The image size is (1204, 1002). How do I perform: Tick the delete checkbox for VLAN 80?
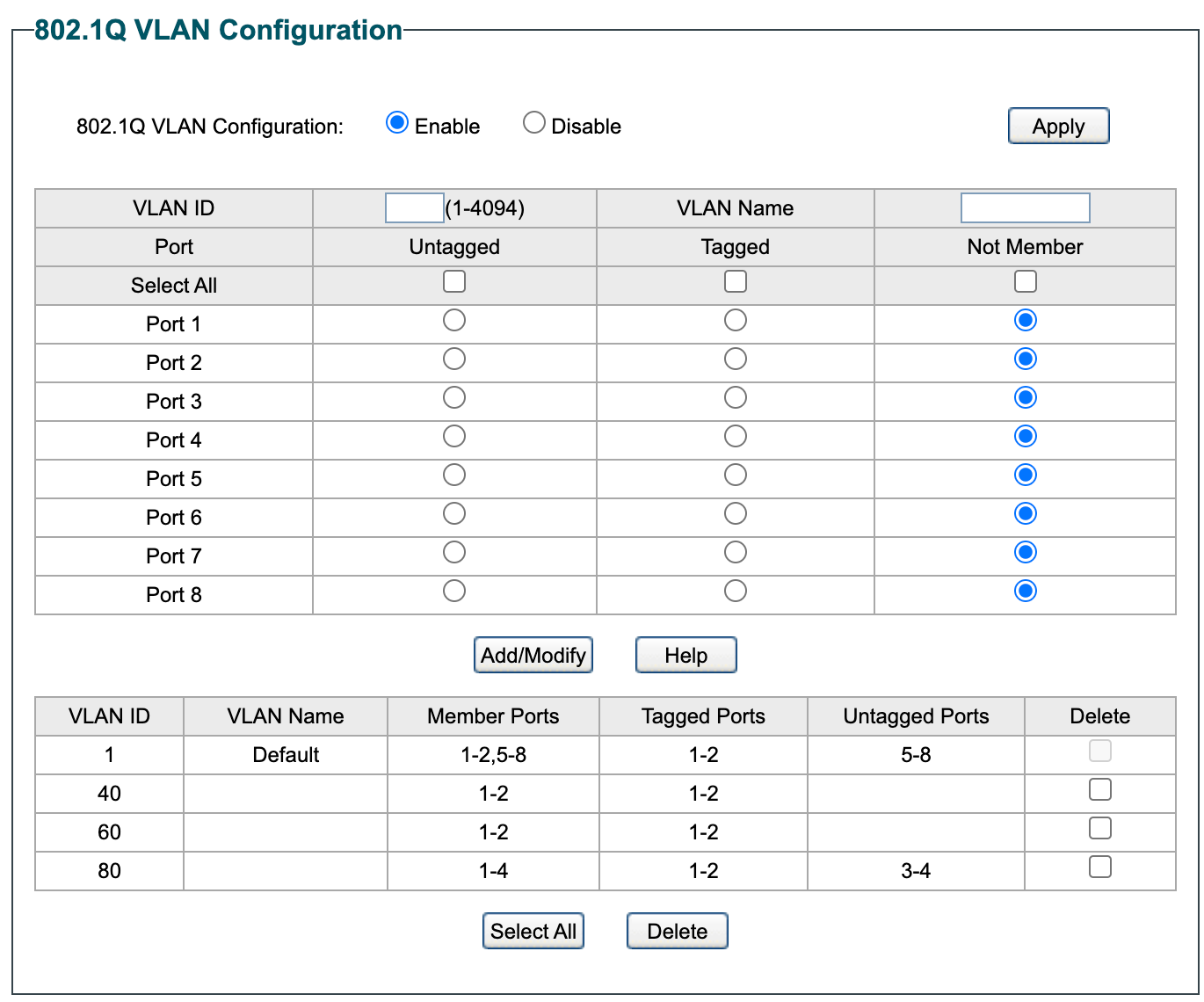[x=1099, y=867]
